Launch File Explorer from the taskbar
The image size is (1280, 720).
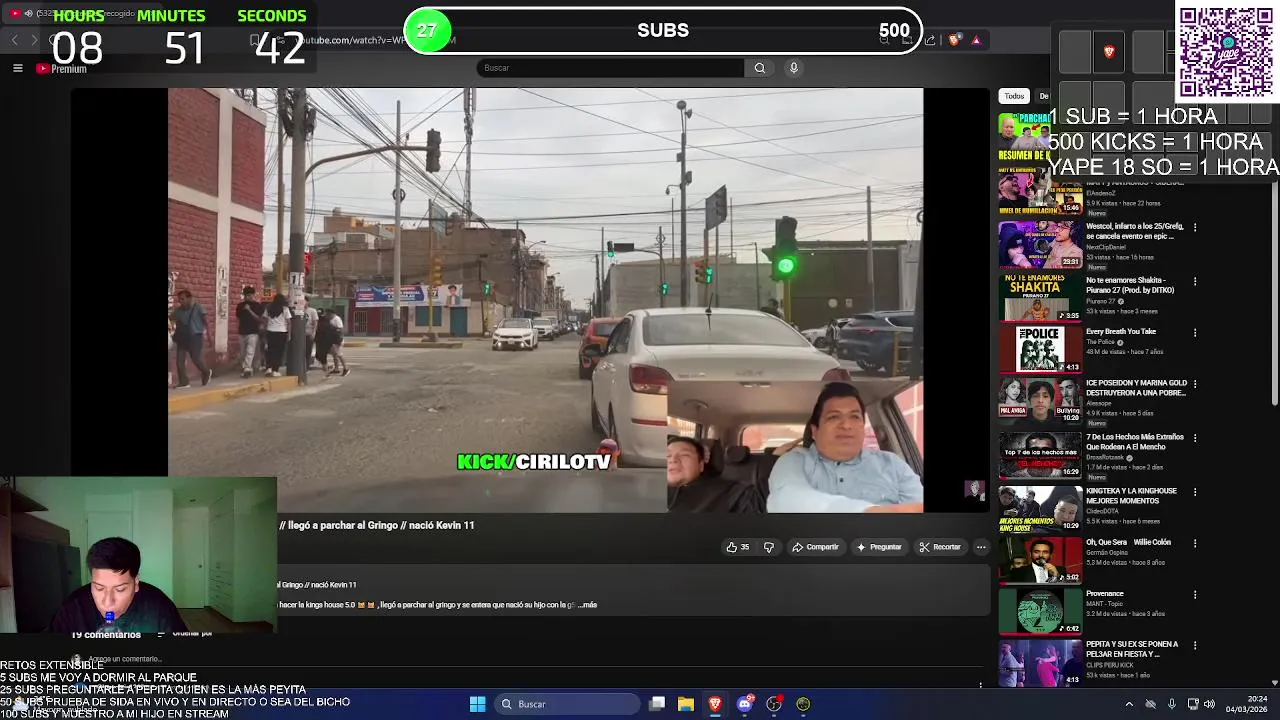point(686,704)
